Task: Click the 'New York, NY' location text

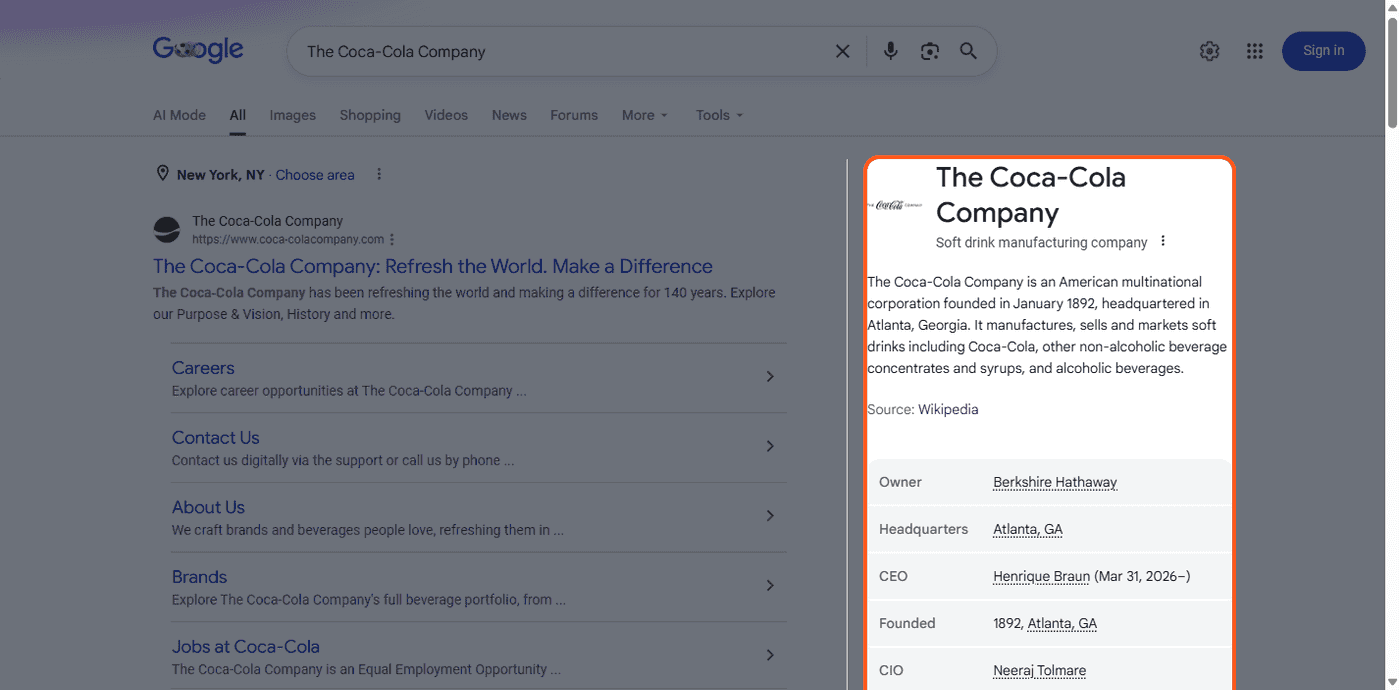Action: click(x=221, y=175)
